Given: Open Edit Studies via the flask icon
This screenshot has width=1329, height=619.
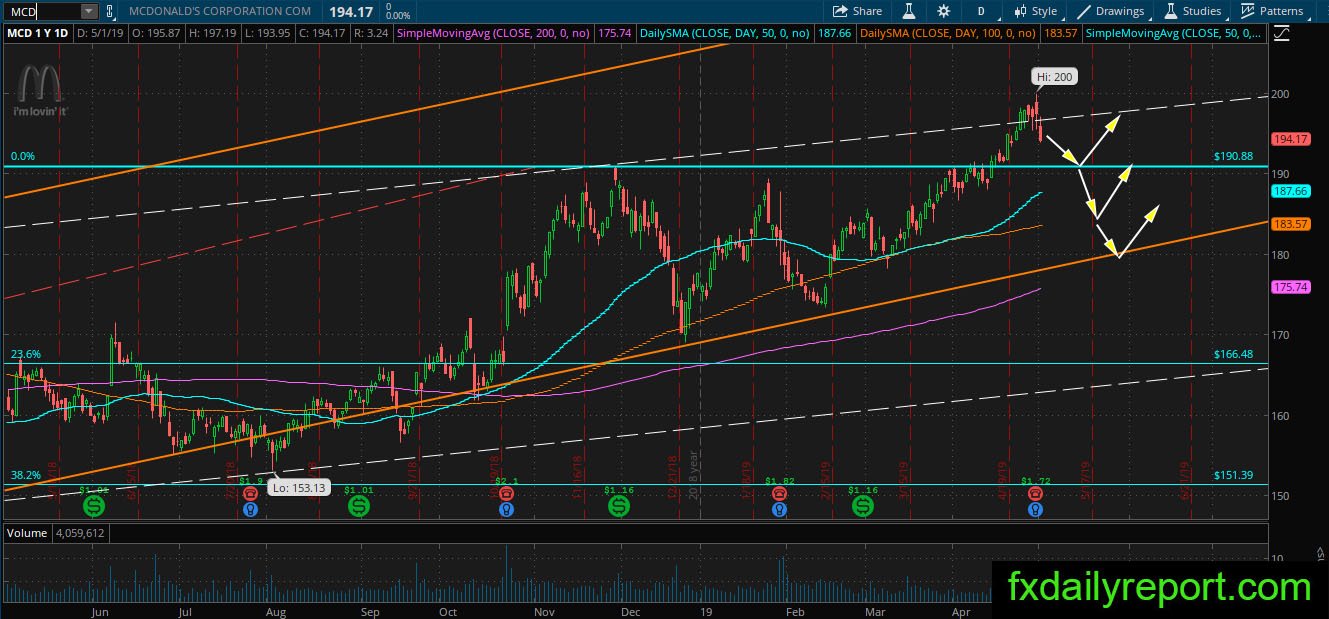Looking at the screenshot, I should (x=909, y=11).
